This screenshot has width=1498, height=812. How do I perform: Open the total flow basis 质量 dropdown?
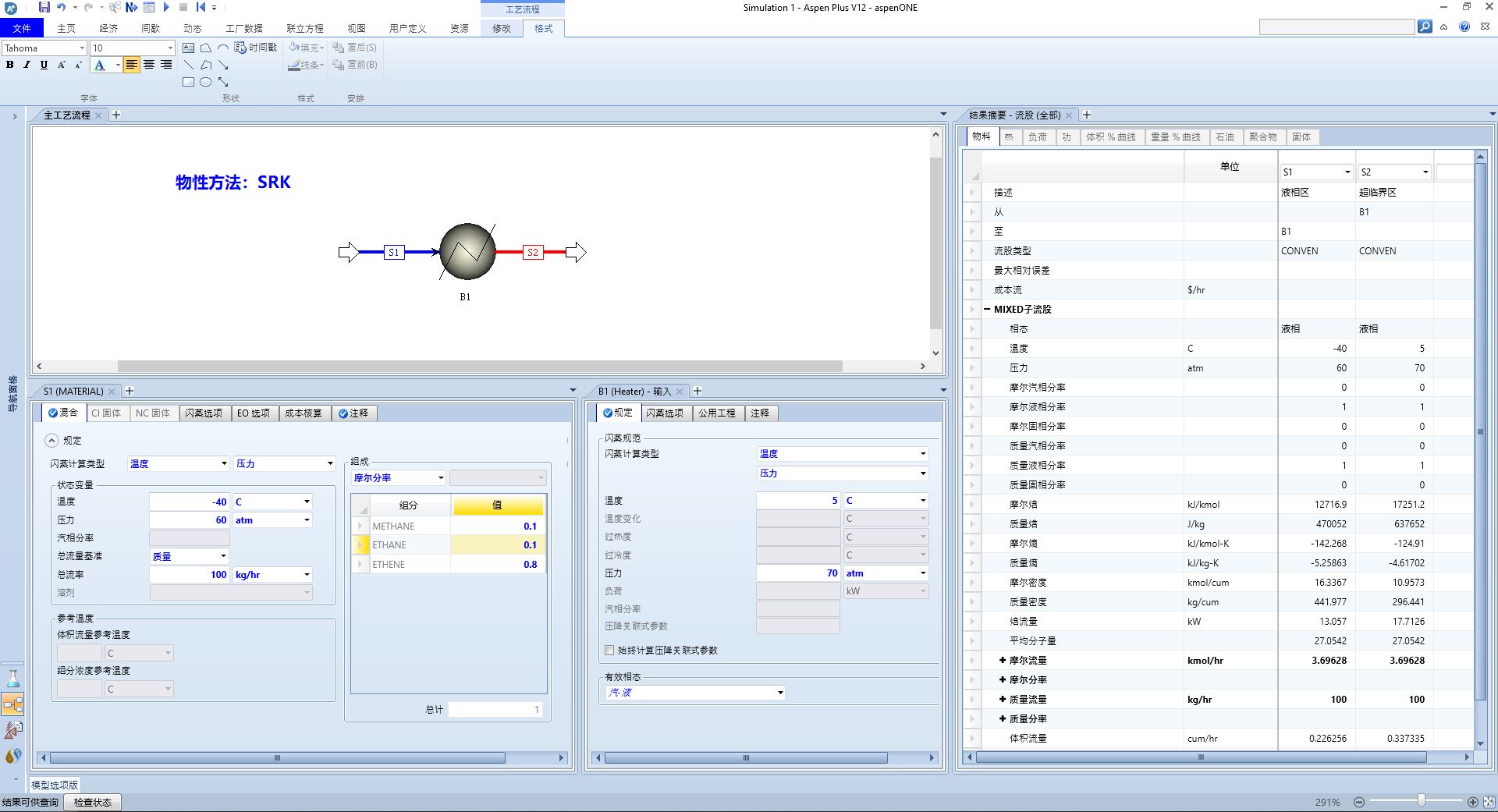pos(223,556)
